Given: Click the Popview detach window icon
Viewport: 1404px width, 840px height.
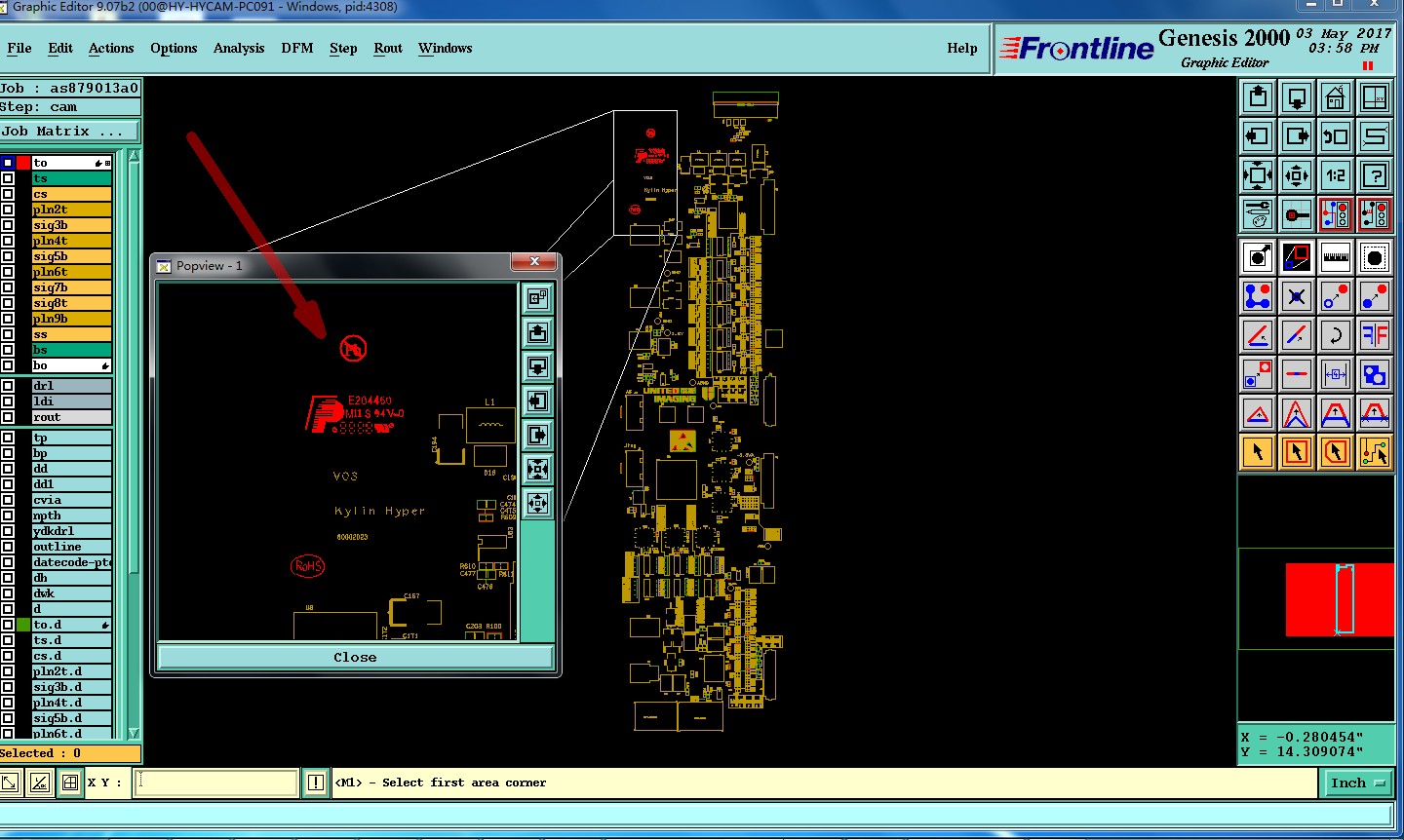Looking at the screenshot, I should 537,299.
